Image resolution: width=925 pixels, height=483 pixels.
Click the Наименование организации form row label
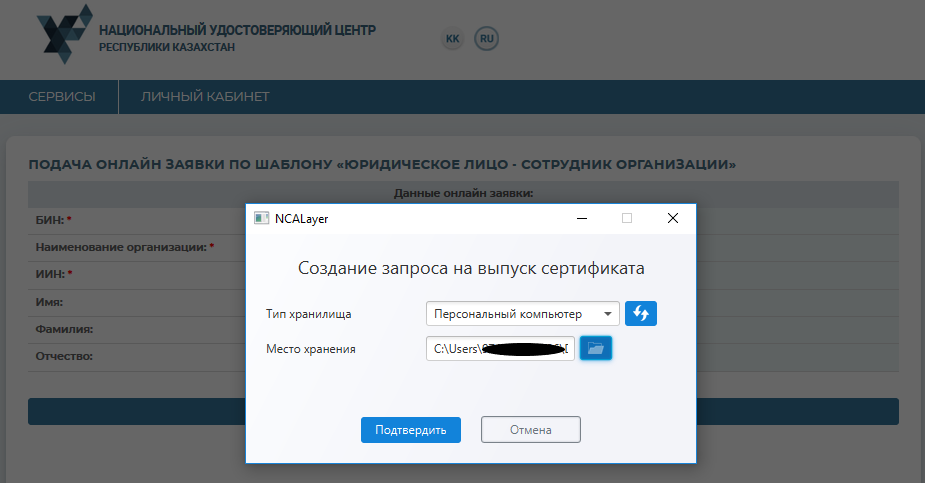122,246
